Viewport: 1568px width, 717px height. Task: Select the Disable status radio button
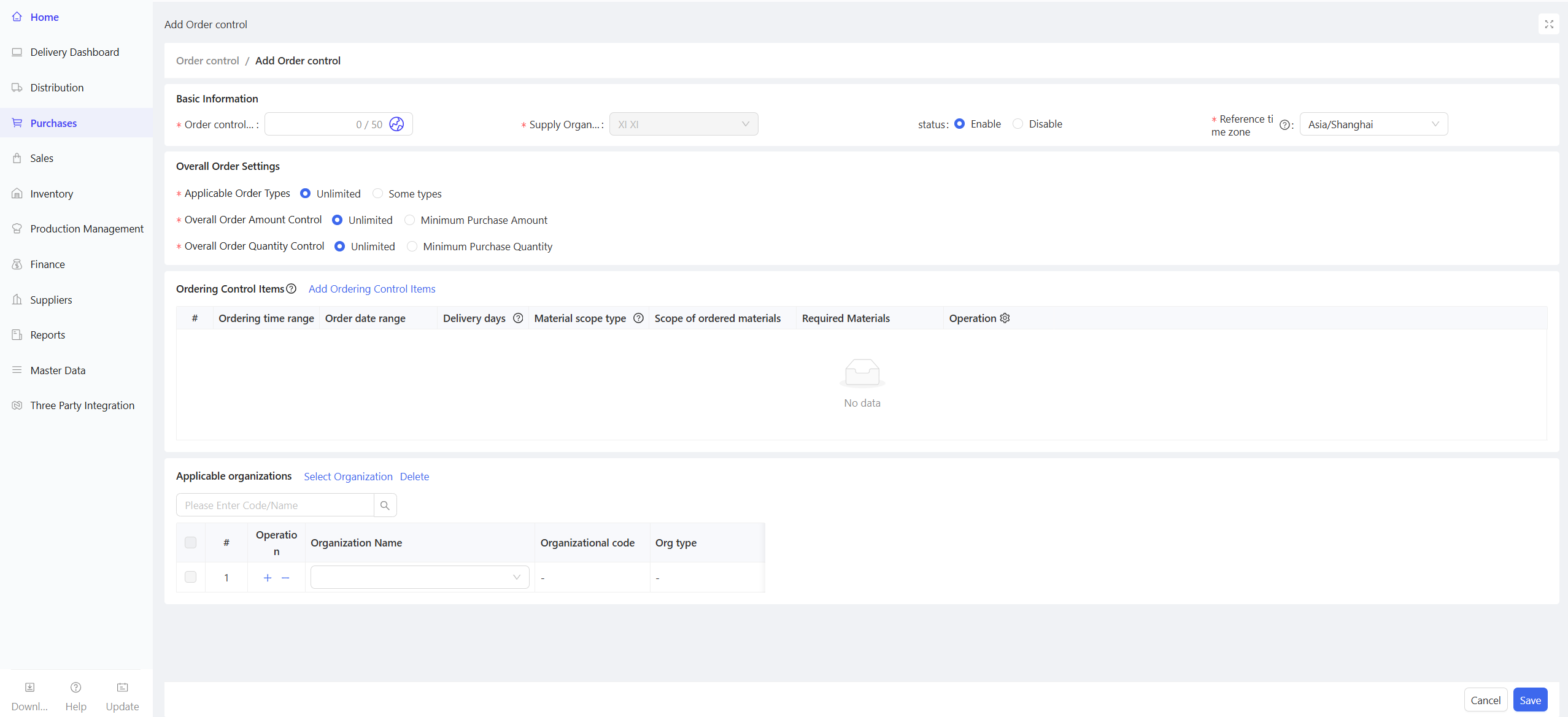coord(1018,124)
